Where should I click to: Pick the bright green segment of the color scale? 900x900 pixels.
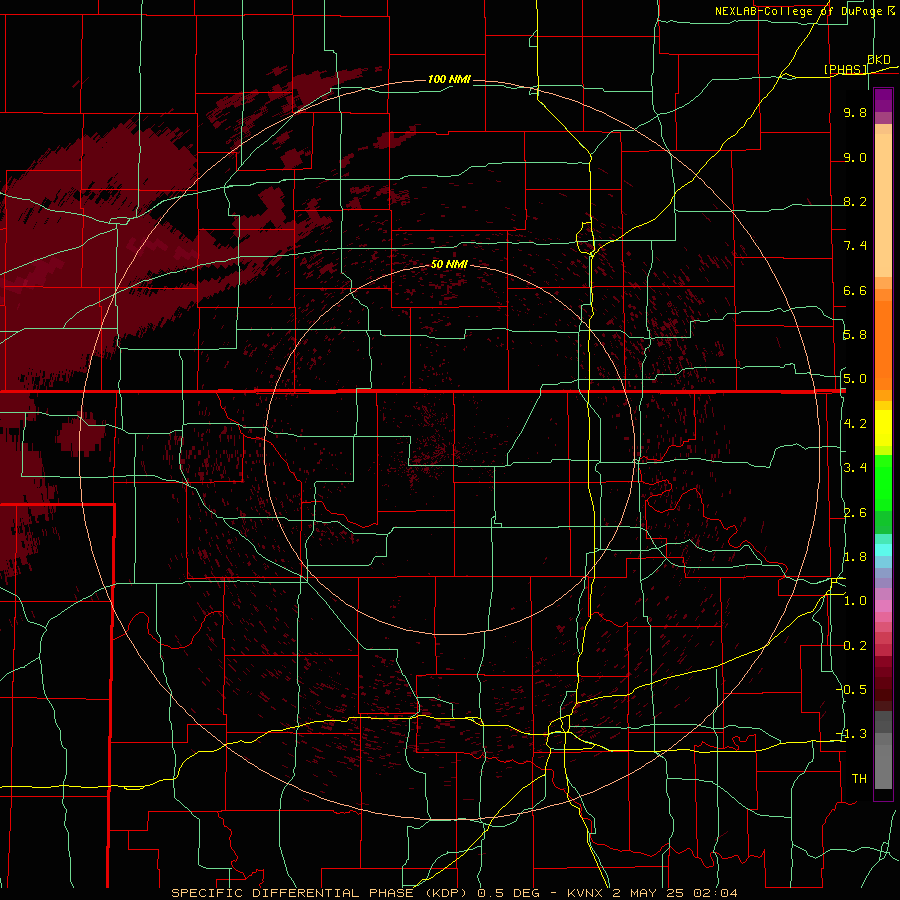coord(883,483)
